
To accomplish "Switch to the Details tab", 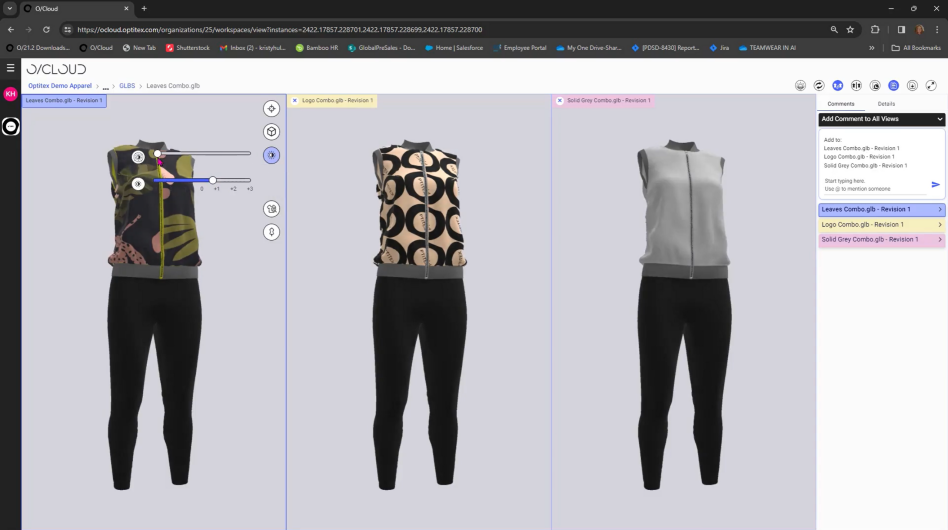I will pos(886,104).
